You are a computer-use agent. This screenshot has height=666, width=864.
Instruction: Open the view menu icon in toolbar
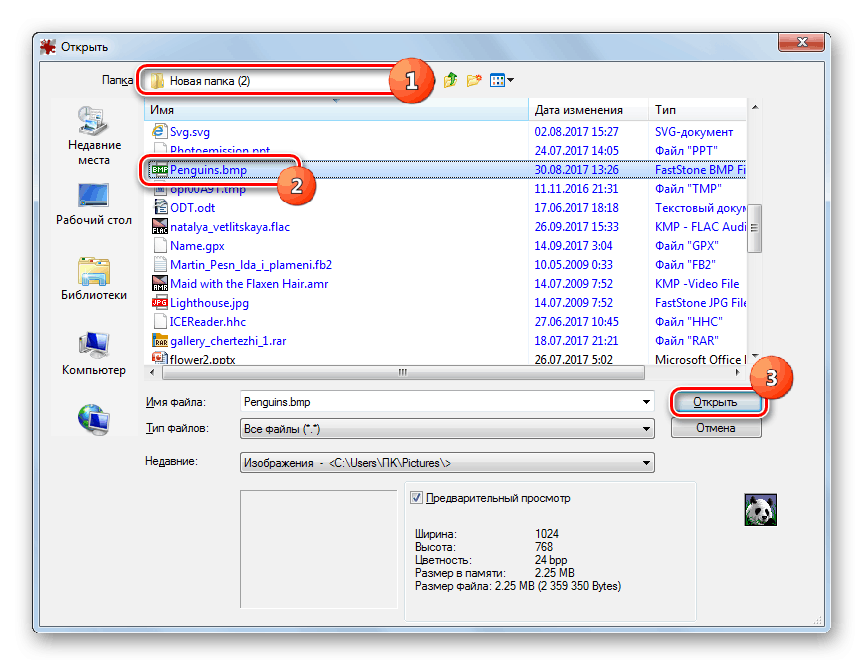click(x=501, y=80)
